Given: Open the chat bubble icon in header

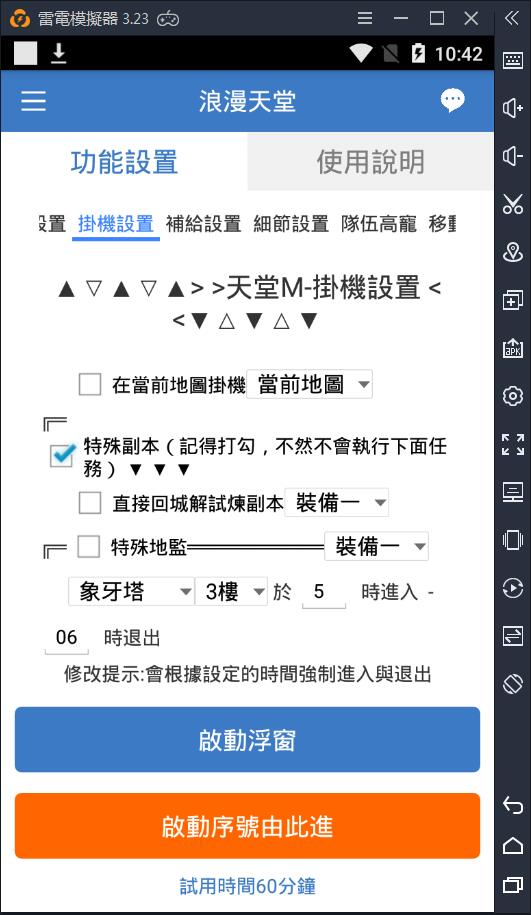Looking at the screenshot, I should (452, 101).
